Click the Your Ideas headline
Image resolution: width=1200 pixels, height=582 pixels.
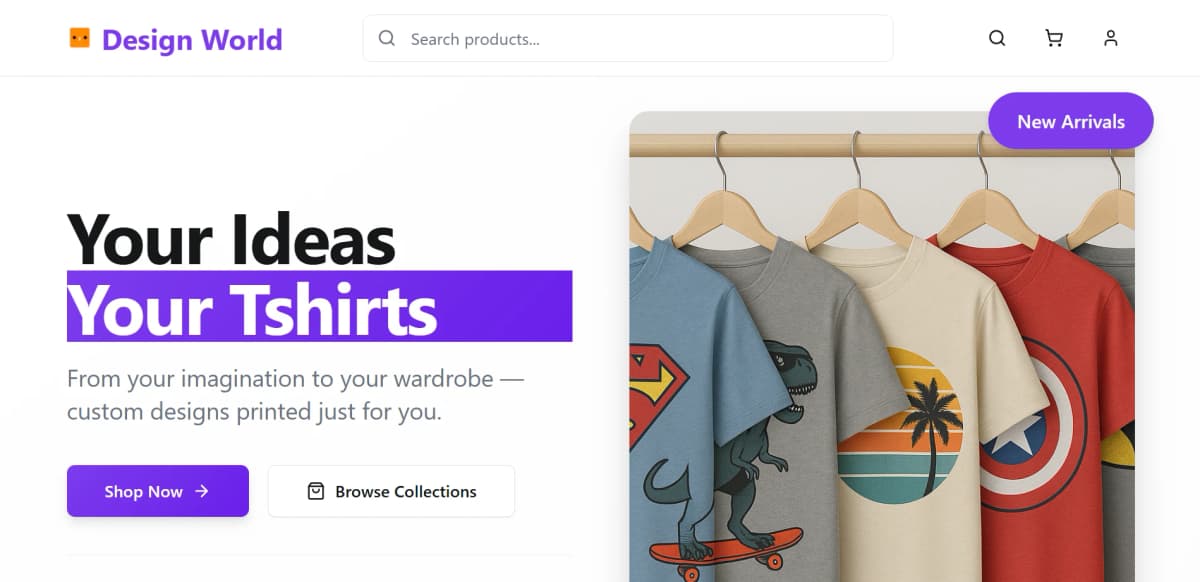coord(231,240)
